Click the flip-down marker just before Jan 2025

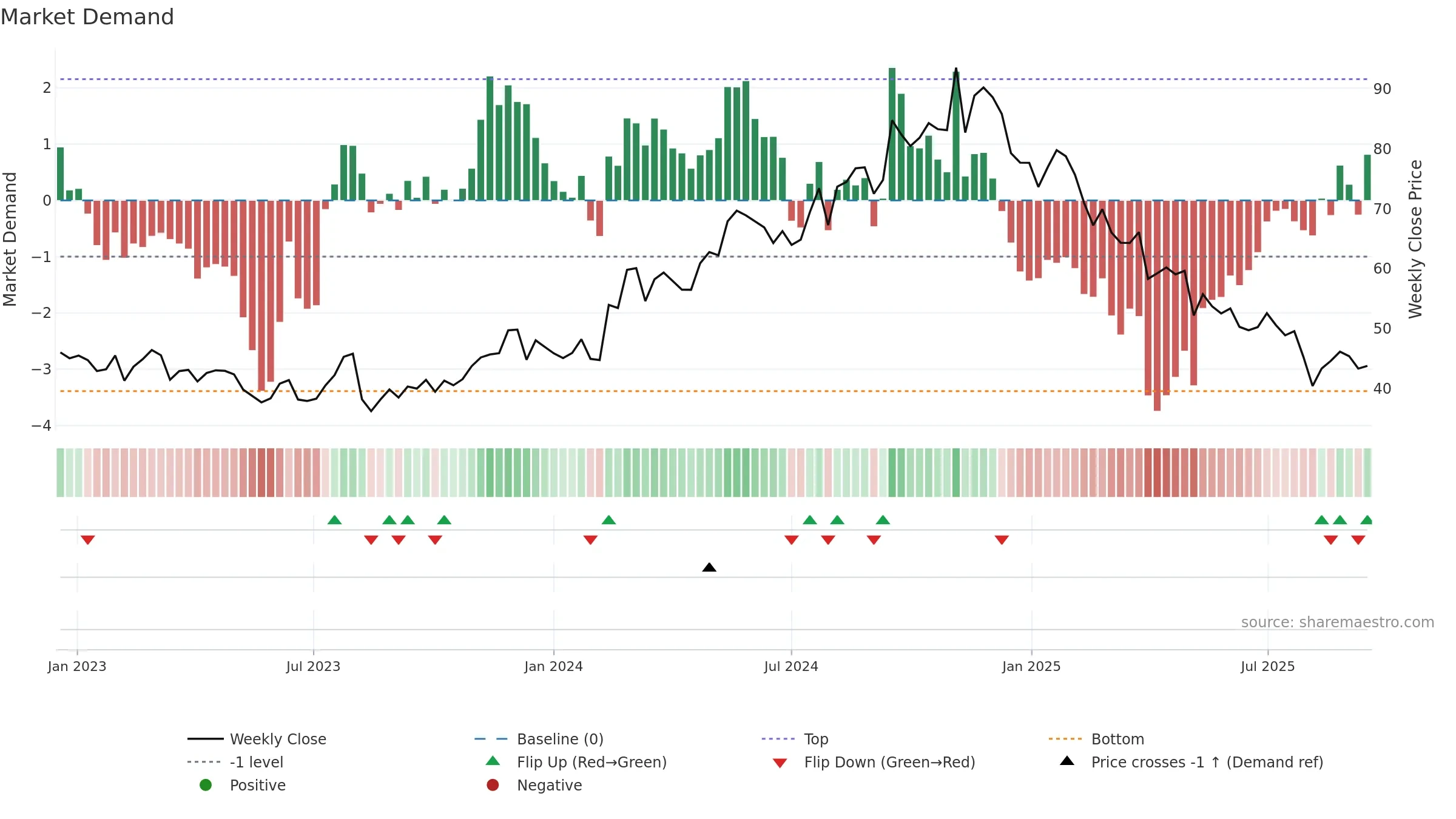coord(1002,540)
